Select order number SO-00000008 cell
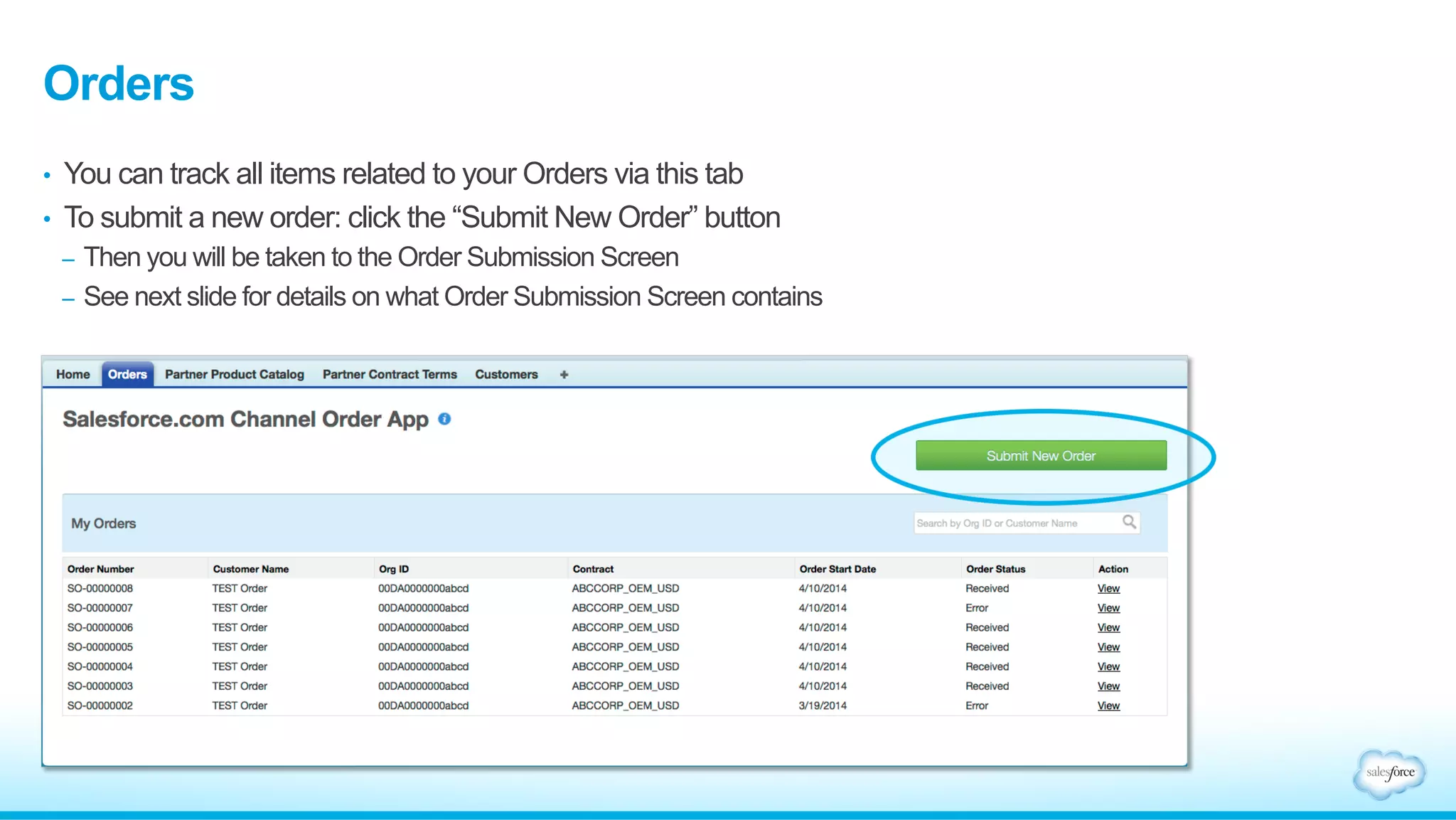This screenshot has width=1456, height=820. point(100,588)
